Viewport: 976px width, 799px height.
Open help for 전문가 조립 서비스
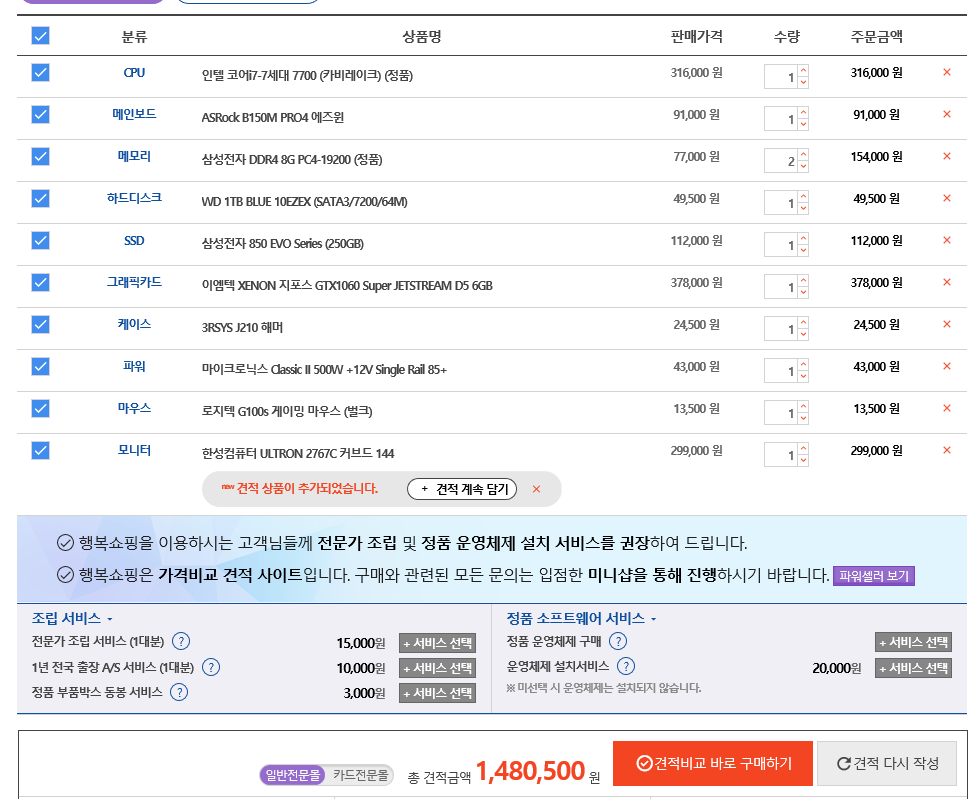click(x=181, y=641)
